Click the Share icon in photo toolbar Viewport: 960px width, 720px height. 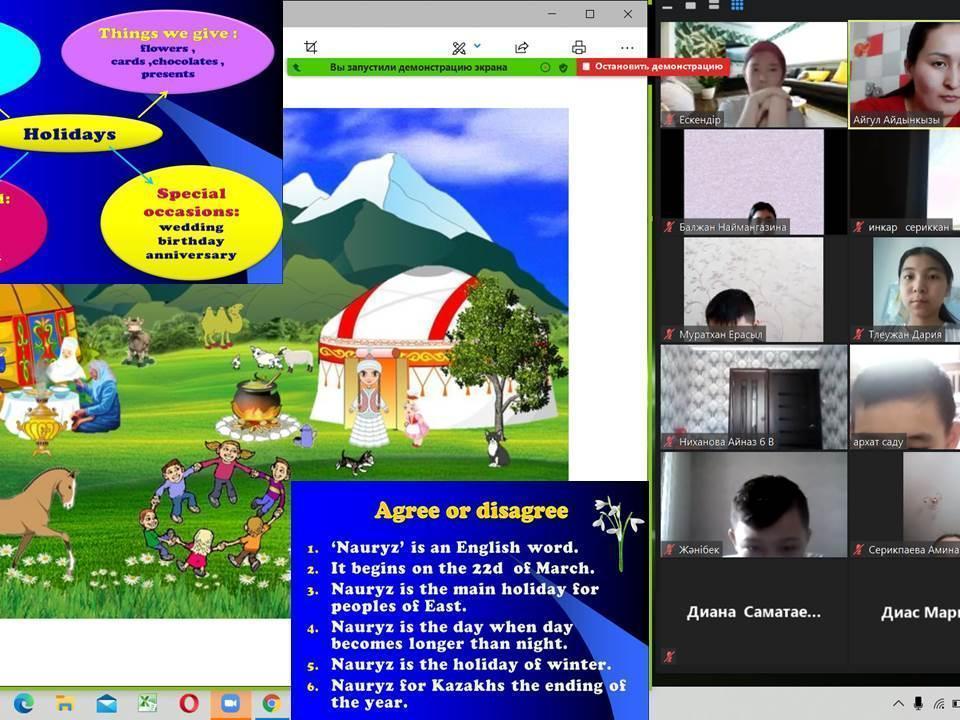point(521,47)
